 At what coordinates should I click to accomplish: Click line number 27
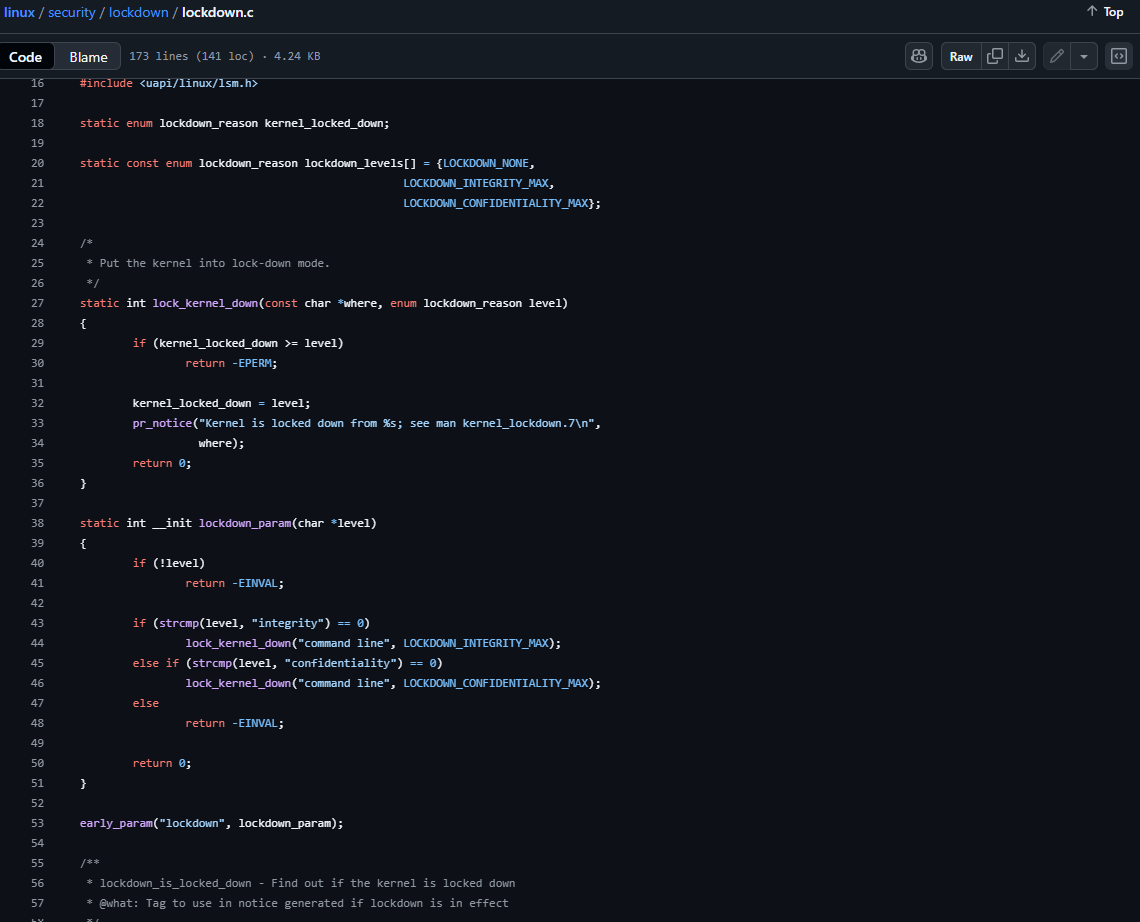pyautogui.click(x=38, y=303)
